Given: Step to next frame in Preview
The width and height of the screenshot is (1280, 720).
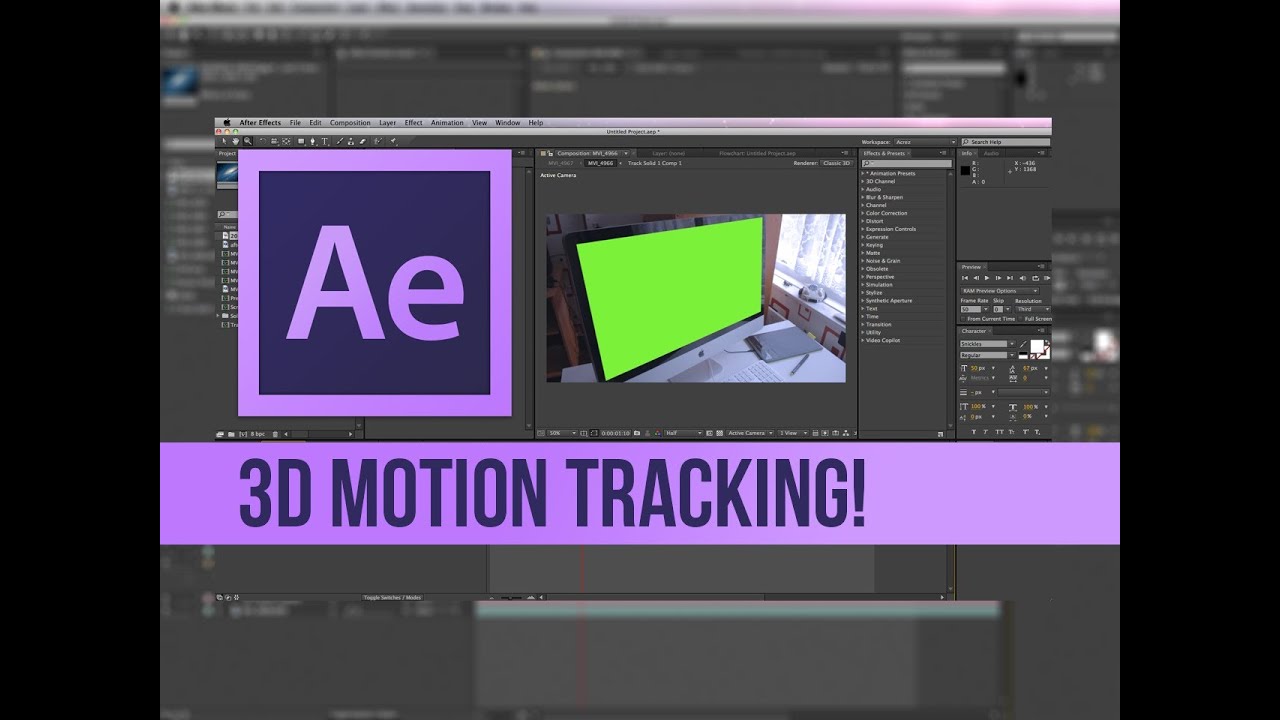Looking at the screenshot, I should (998, 278).
